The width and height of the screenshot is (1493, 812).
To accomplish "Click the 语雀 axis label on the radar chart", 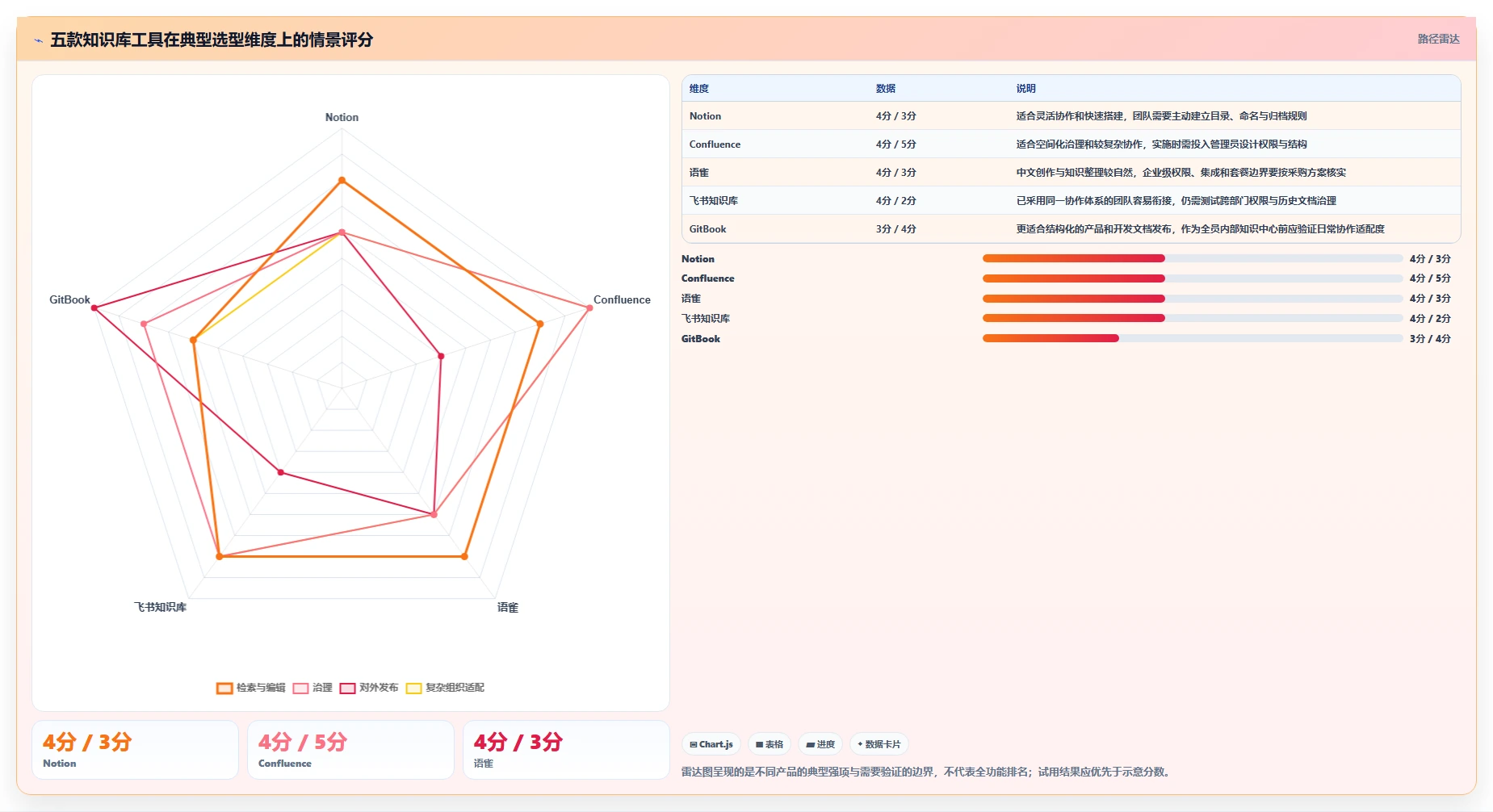I will (x=508, y=607).
